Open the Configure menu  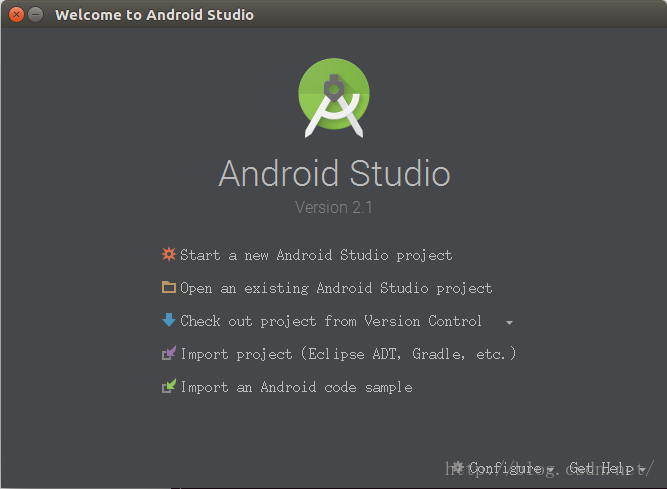tap(505, 468)
